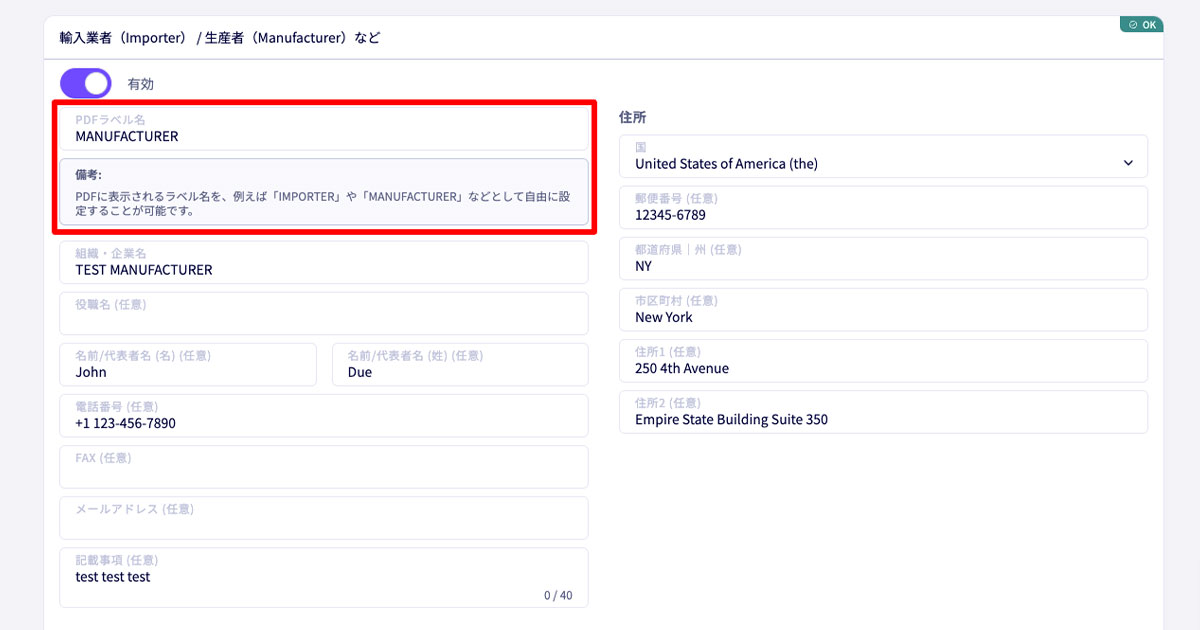
Task: Focus the 組織・企業名 input field
Action: pyautogui.click(x=324, y=262)
